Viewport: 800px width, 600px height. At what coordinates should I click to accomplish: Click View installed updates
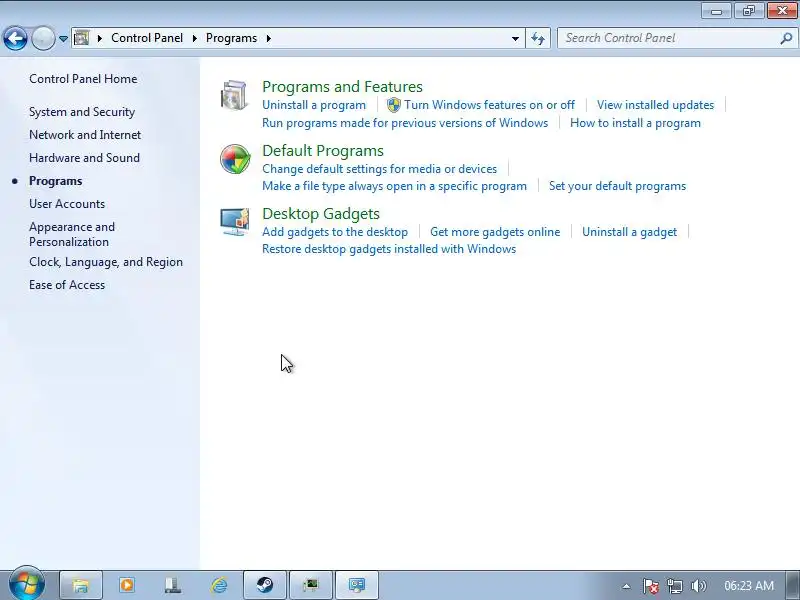656,105
